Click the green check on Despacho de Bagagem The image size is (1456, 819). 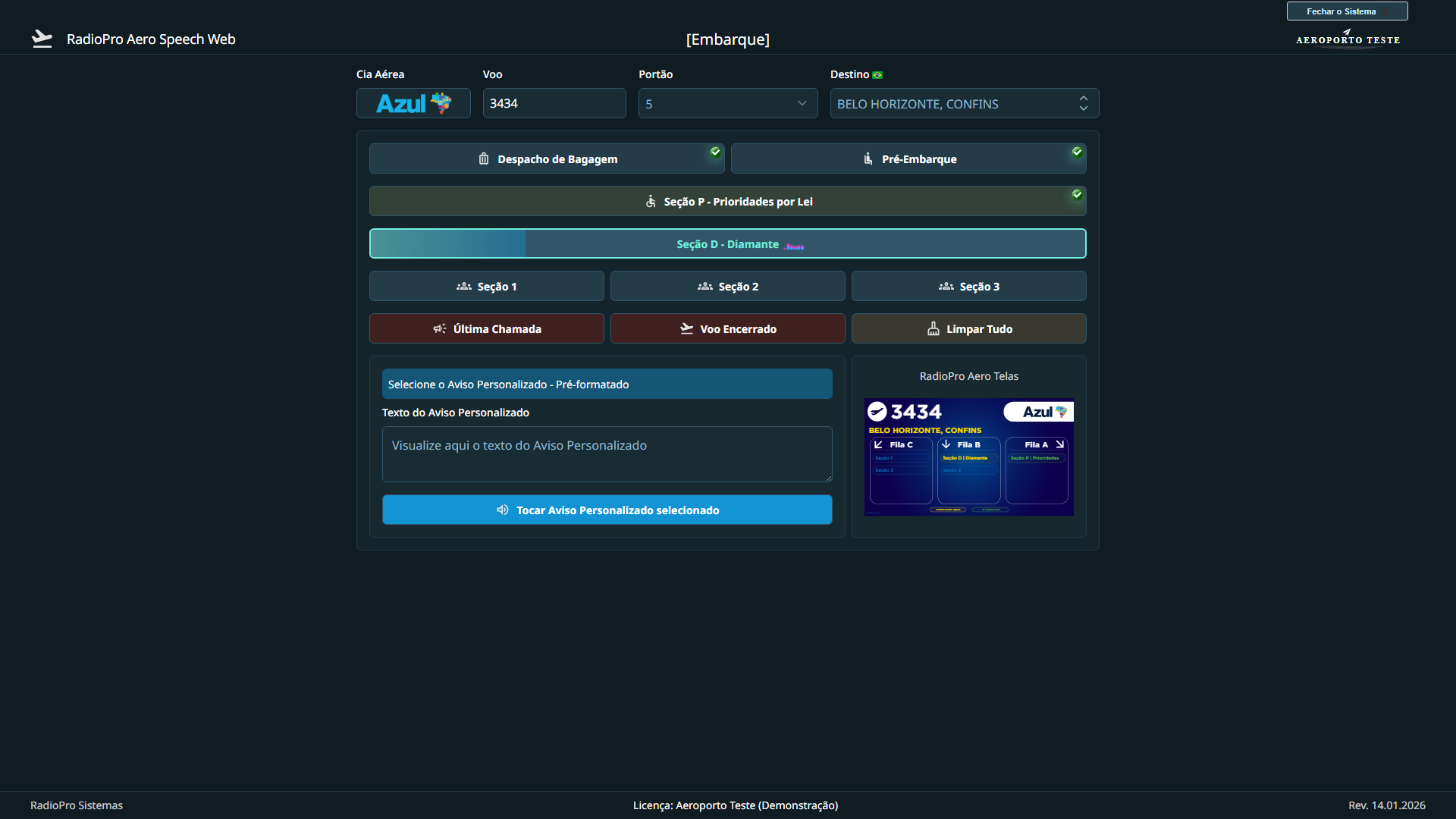pos(715,152)
